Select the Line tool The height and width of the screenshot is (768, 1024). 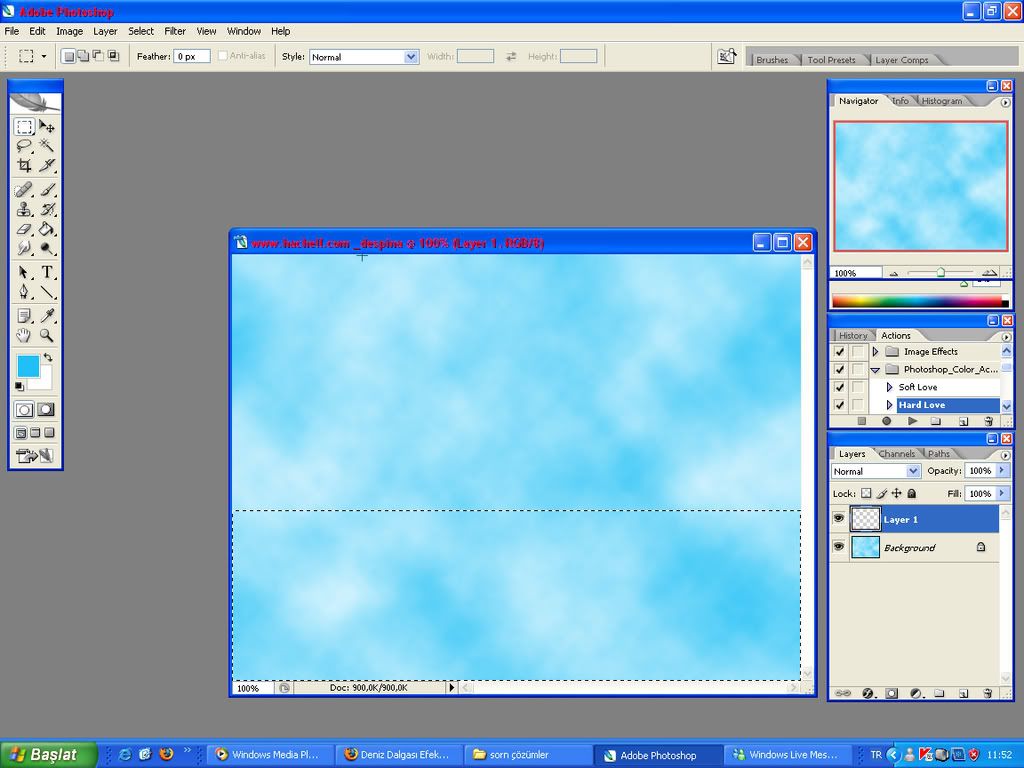pyautogui.click(x=47, y=292)
